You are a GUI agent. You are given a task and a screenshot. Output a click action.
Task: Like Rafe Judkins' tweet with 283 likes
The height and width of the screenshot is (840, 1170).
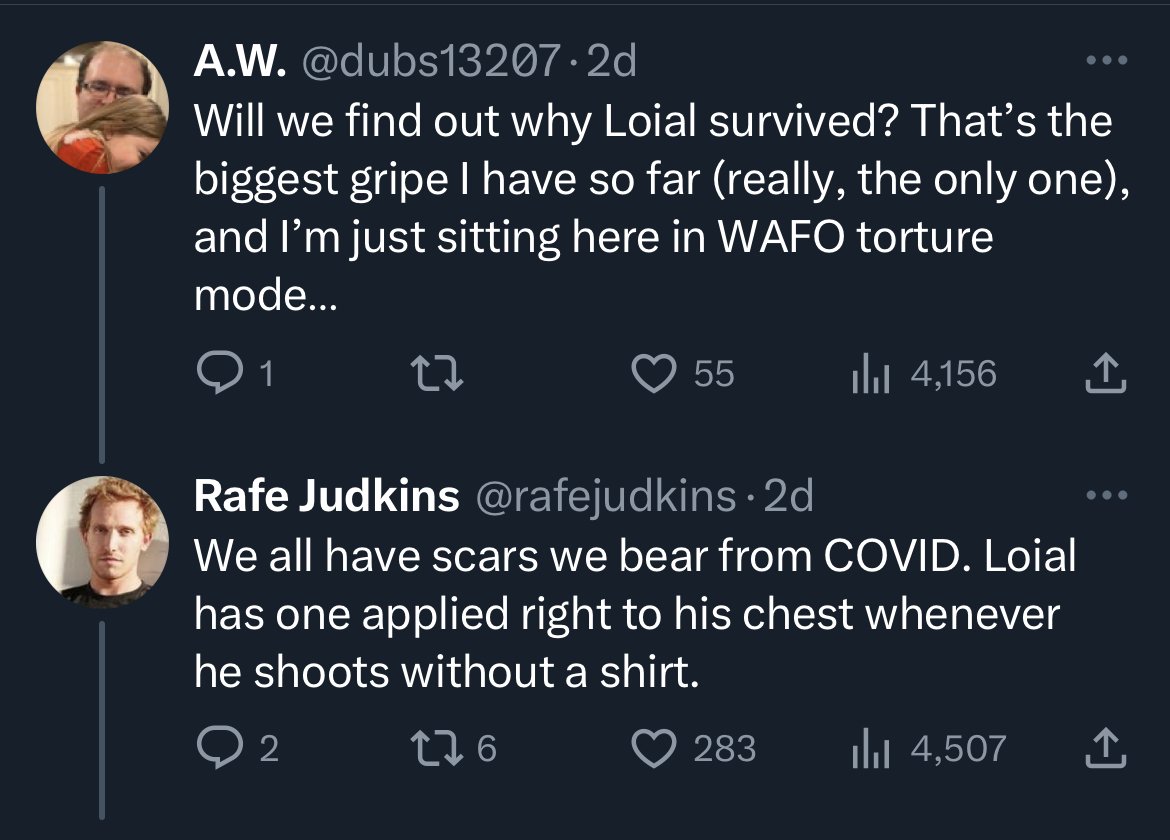tap(656, 748)
